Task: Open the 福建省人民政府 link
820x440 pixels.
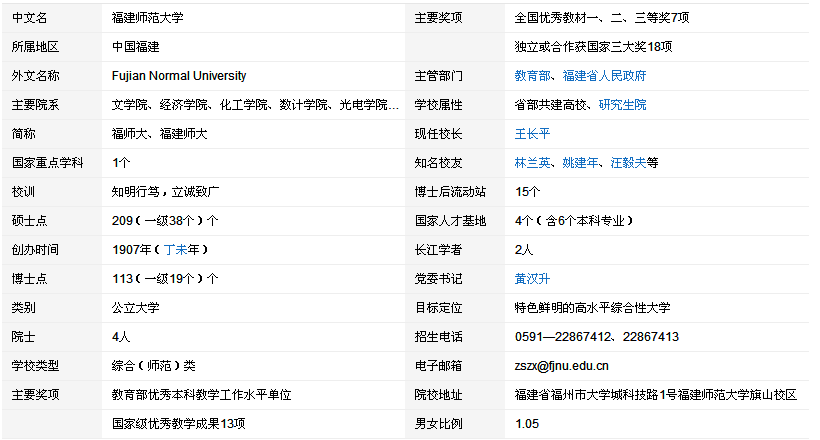Action: pos(605,76)
